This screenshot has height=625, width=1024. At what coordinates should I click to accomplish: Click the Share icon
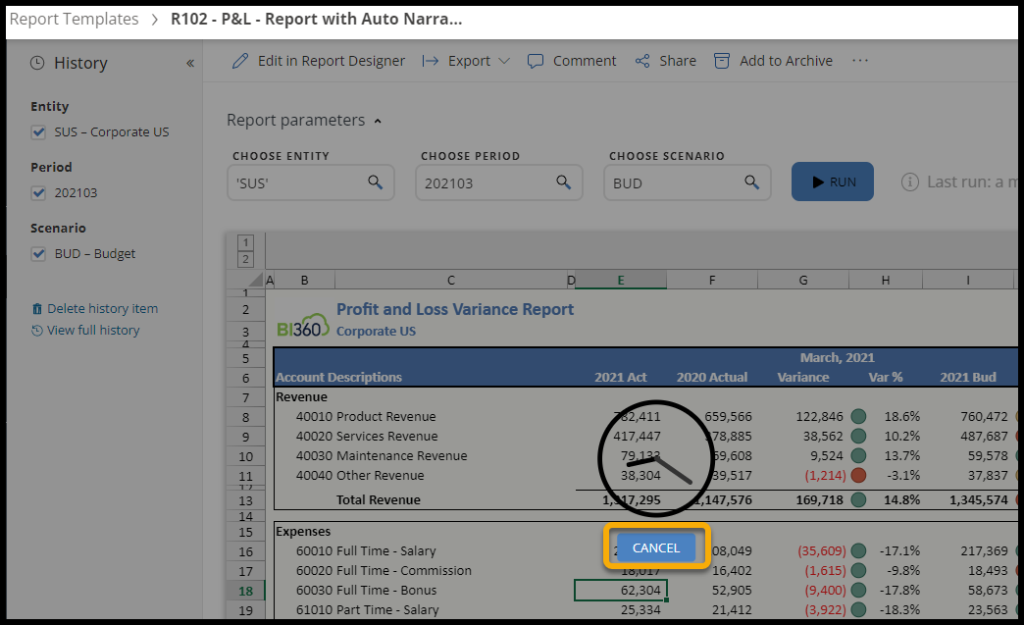pyautogui.click(x=642, y=61)
